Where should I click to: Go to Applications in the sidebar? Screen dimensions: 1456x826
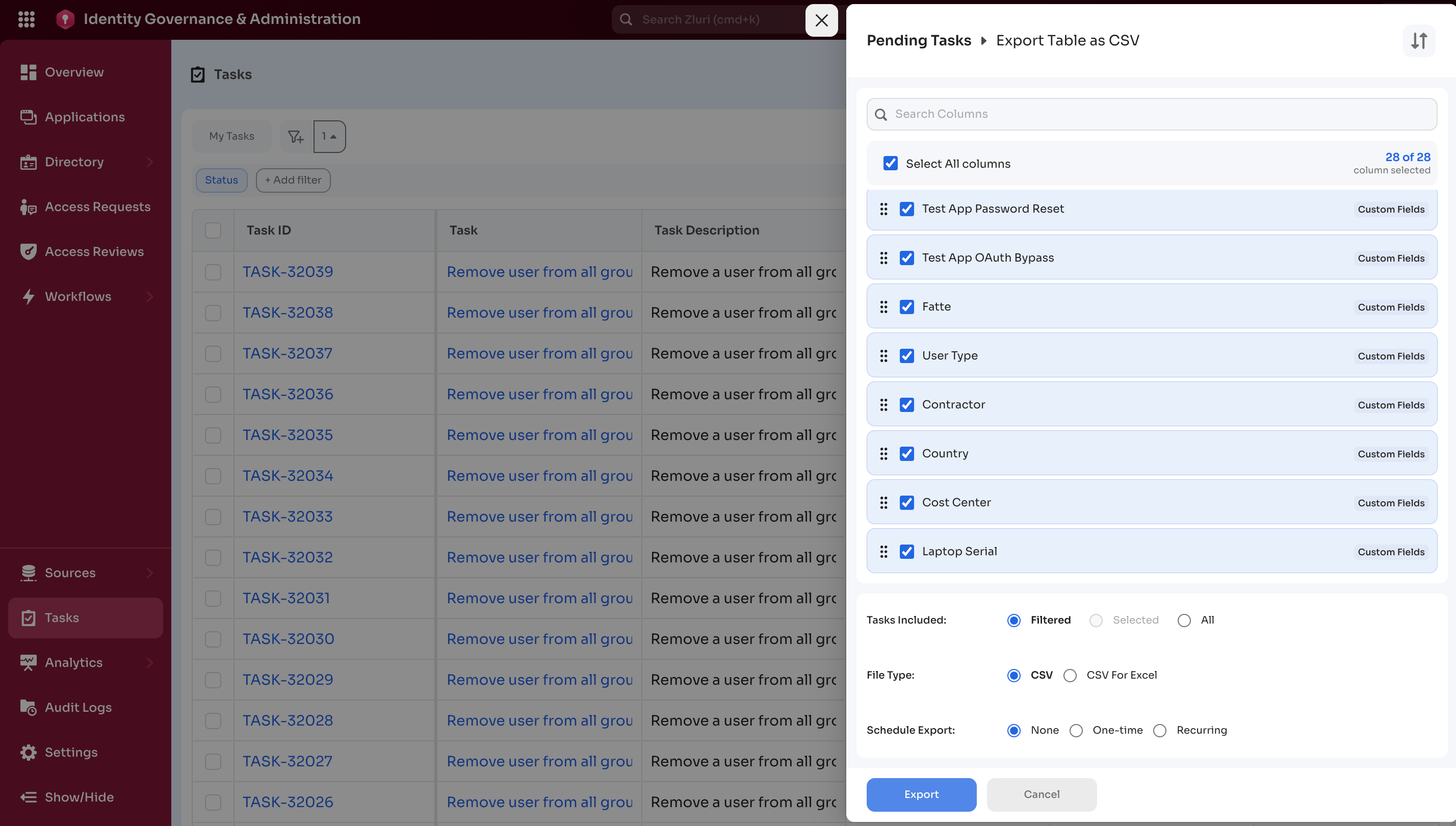coord(85,117)
